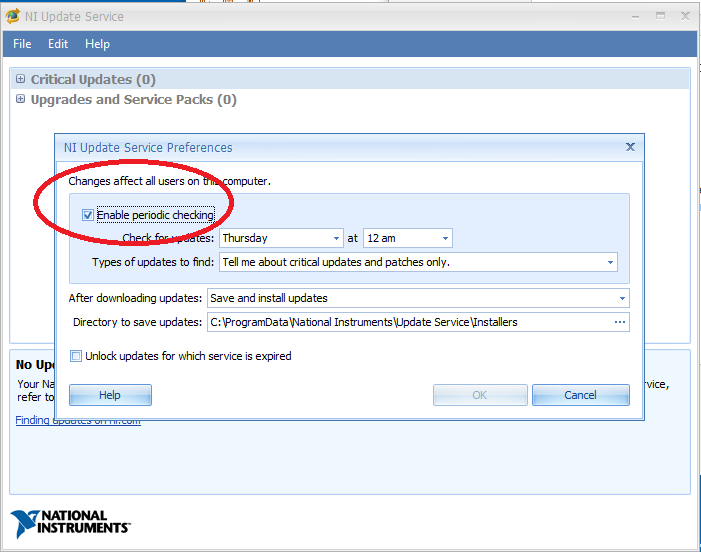Open Finding updates on ni.com link
Image resolution: width=701 pixels, height=552 pixels.
[x=78, y=420]
